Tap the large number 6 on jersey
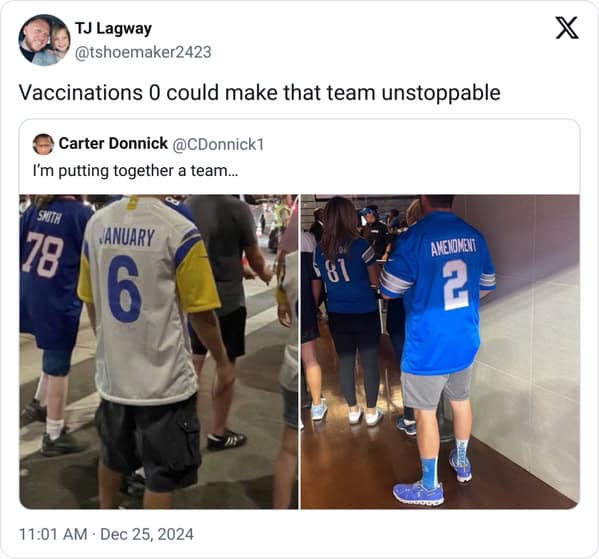 [124, 289]
